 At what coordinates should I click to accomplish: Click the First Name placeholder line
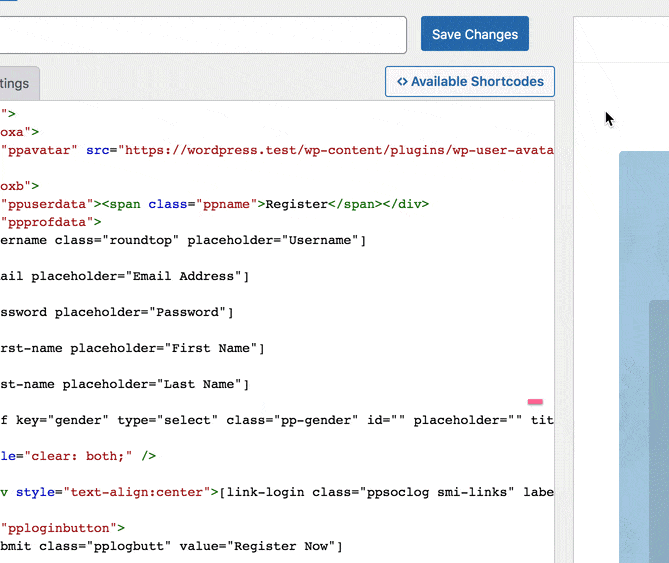coord(132,348)
